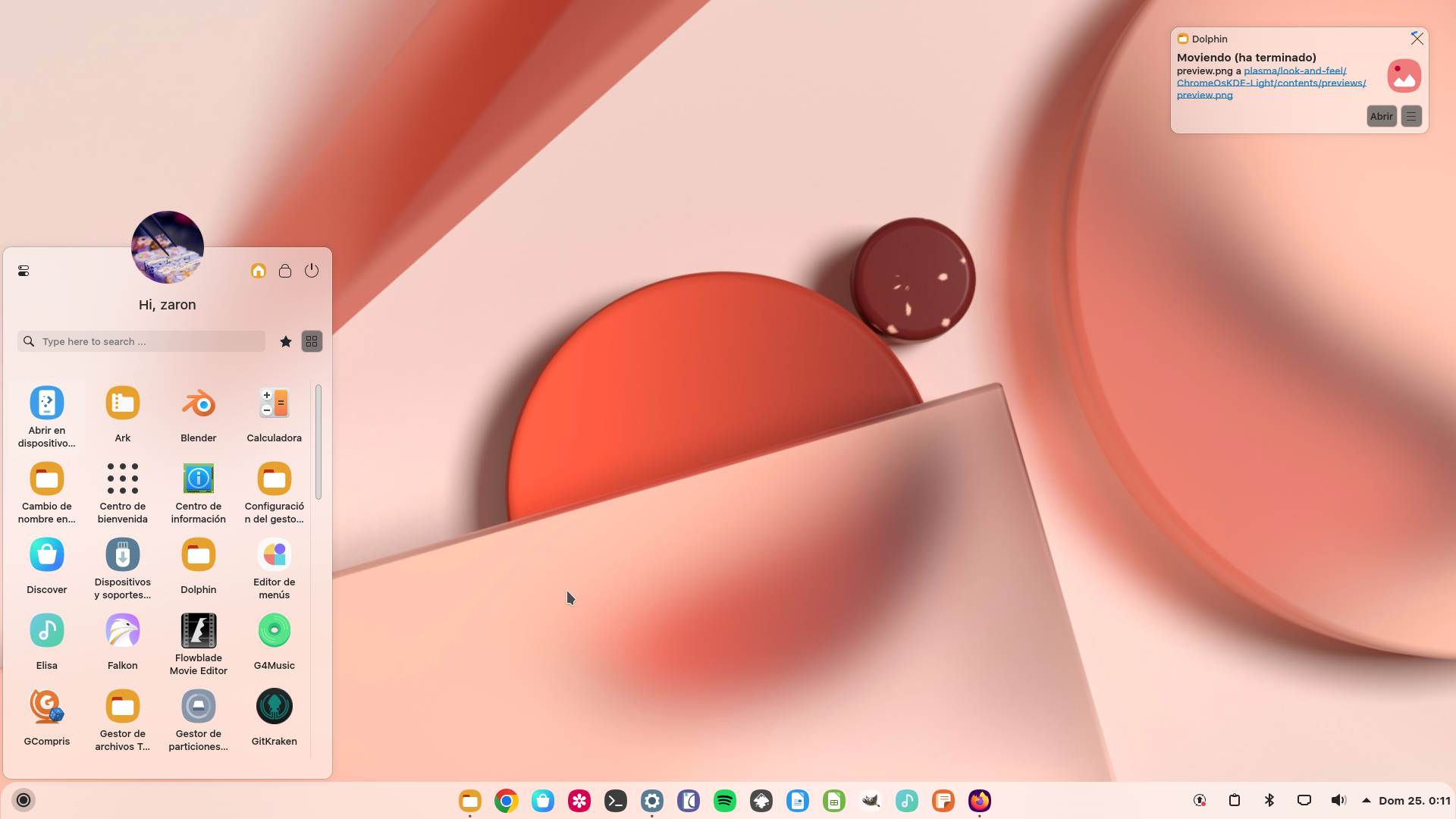
Task: Launch Discover from the launcher grid
Action: (x=46, y=566)
